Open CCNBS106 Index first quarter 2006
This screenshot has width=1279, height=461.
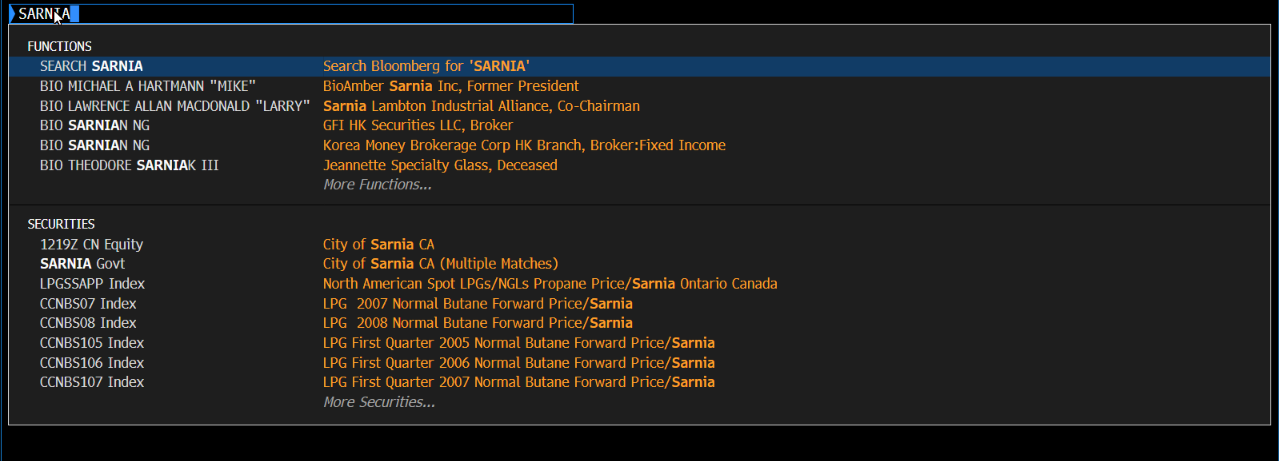click(x=639, y=363)
